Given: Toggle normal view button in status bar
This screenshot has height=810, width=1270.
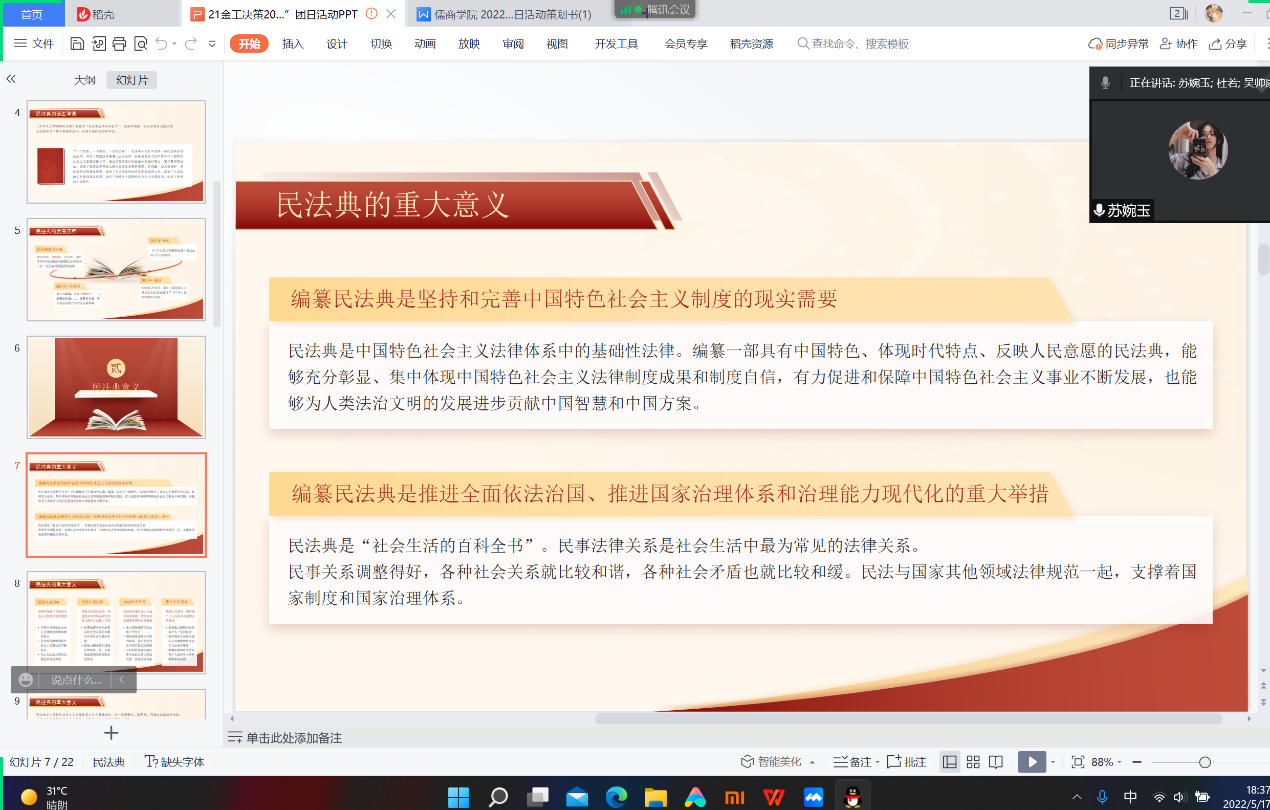Looking at the screenshot, I should pos(949,762).
